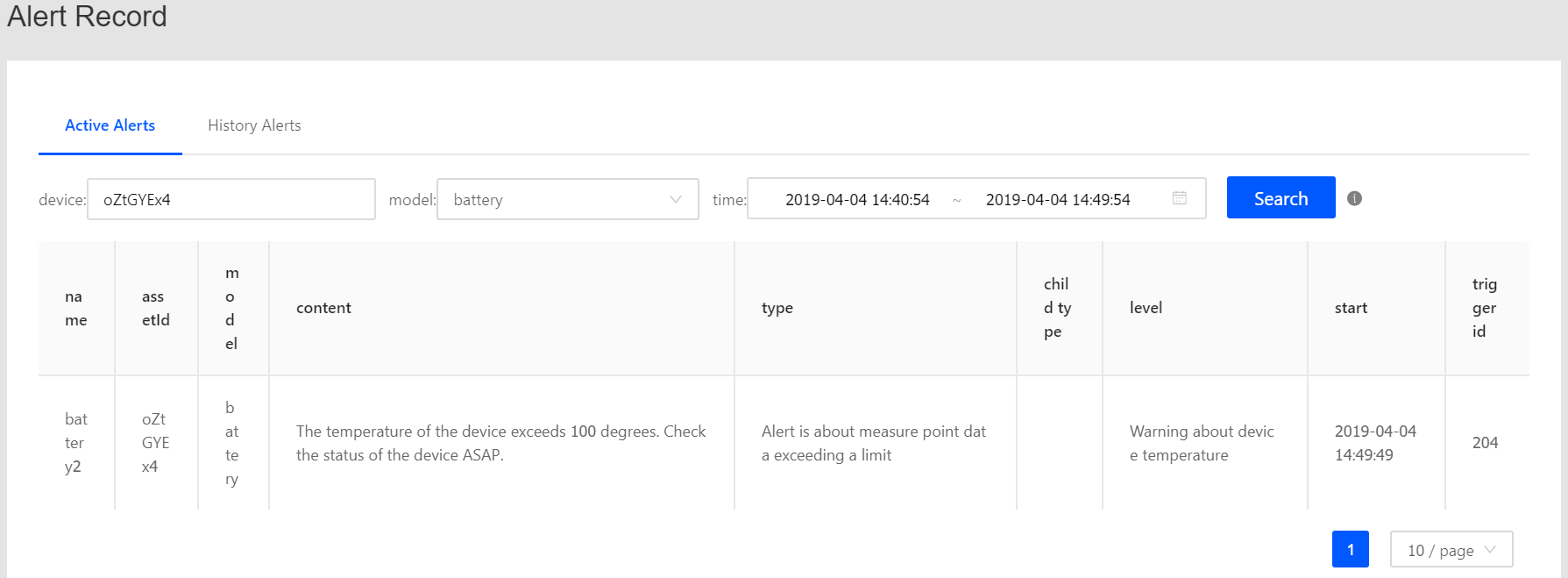The image size is (1568, 578).
Task: Open the model dropdown showing battery
Action: (567, 199)
